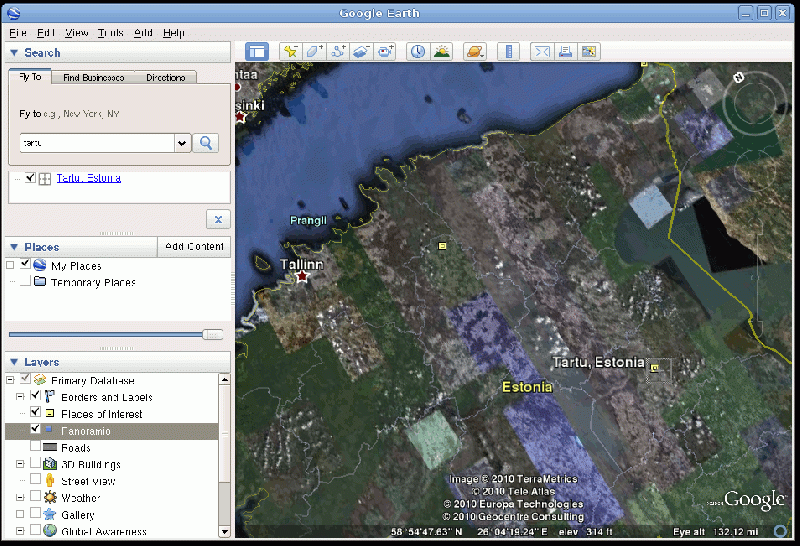The image size is (800, 546).
Task: Uncheck the Panoramio layer
Action: pos(35,429)
